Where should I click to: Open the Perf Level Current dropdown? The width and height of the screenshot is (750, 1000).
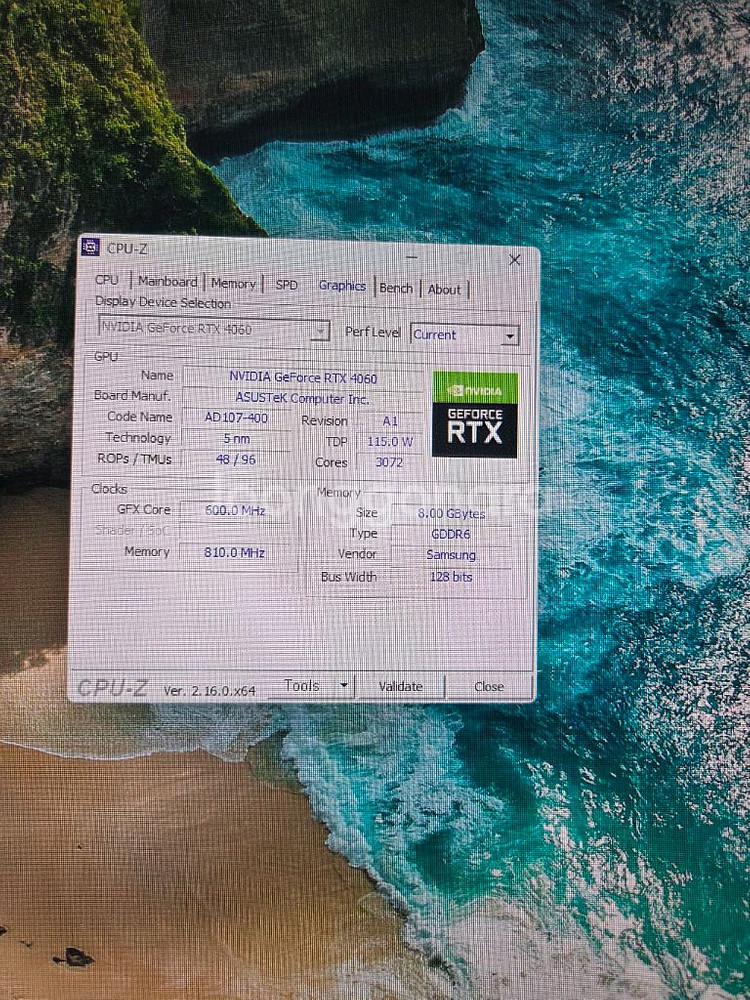coord(465,335)
